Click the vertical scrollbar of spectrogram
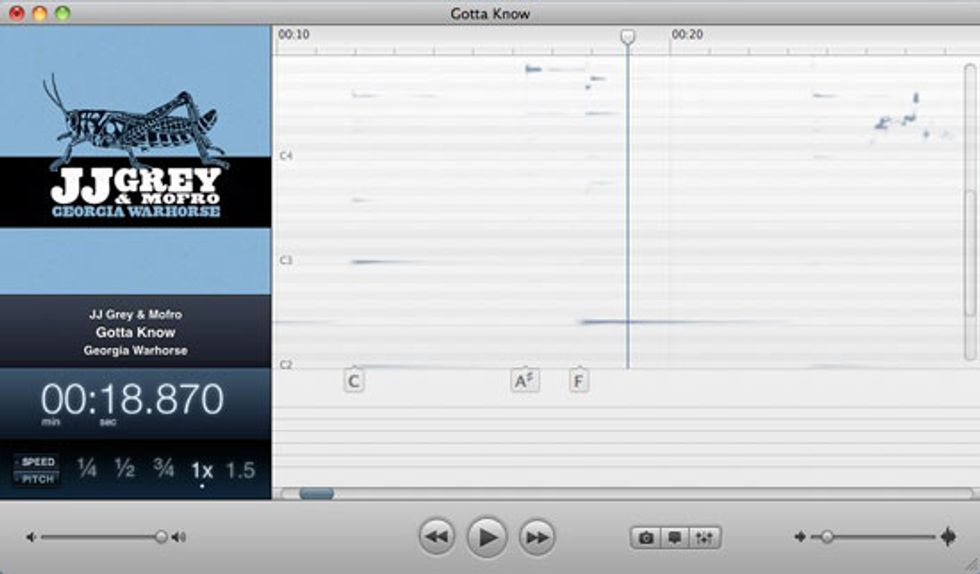 (969, 212)
